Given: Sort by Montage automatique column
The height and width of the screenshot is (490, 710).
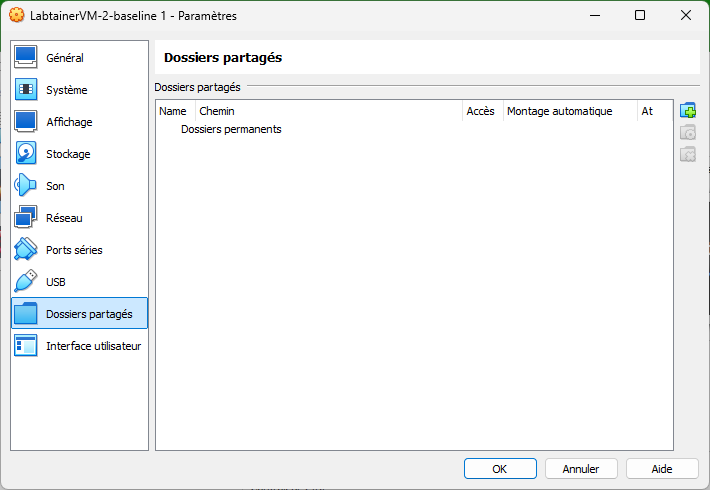Looking at the screenshot, I should point(559,111).
